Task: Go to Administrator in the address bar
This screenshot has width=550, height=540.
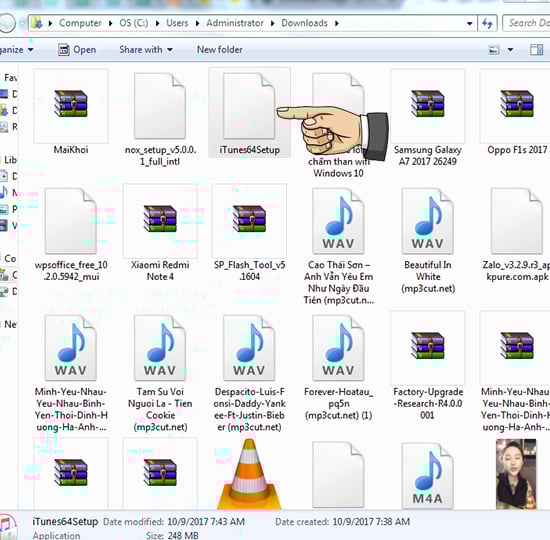Action: point(235,23)
